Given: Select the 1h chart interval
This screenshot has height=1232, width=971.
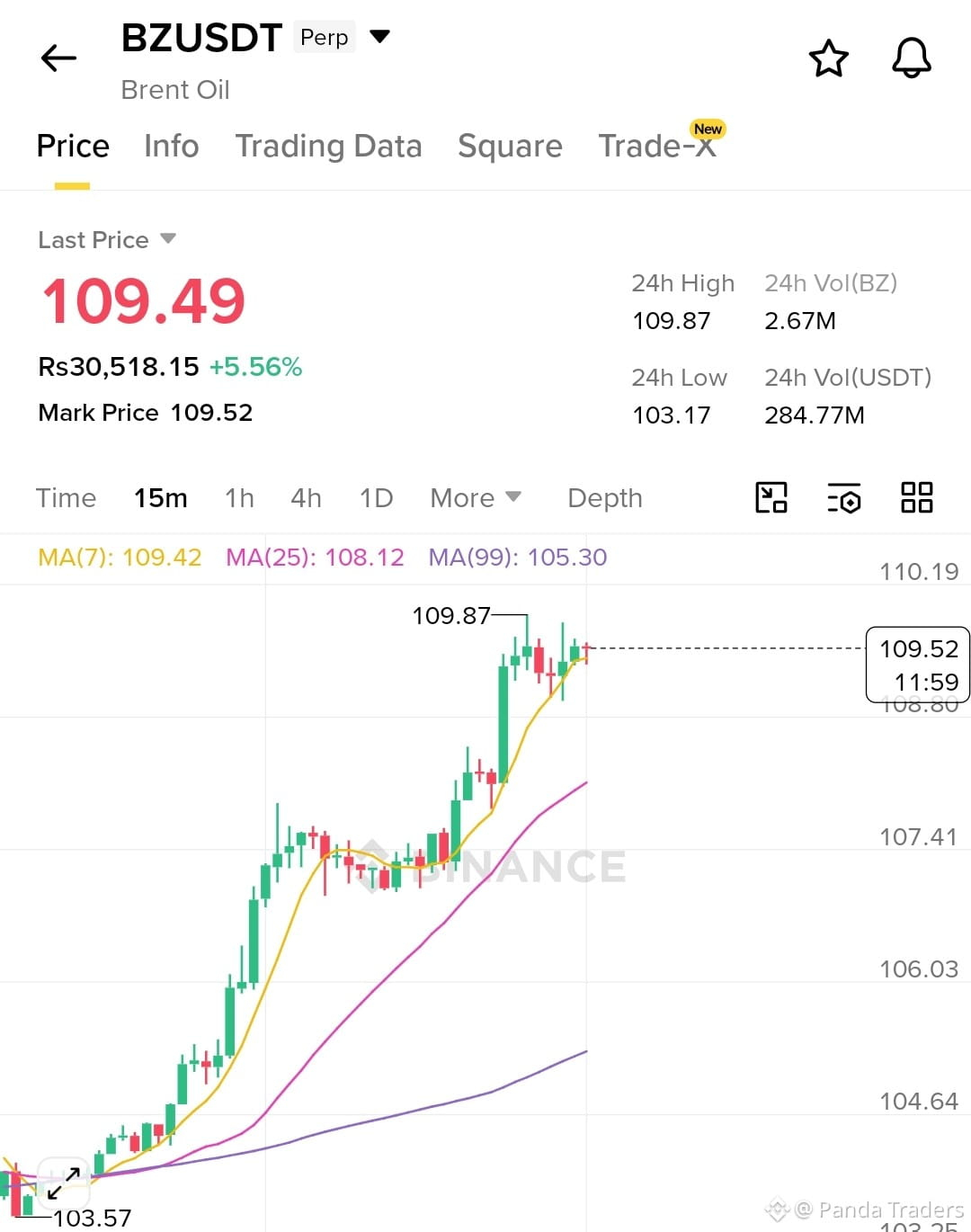Looking at the screenshot, I should 239,497.
